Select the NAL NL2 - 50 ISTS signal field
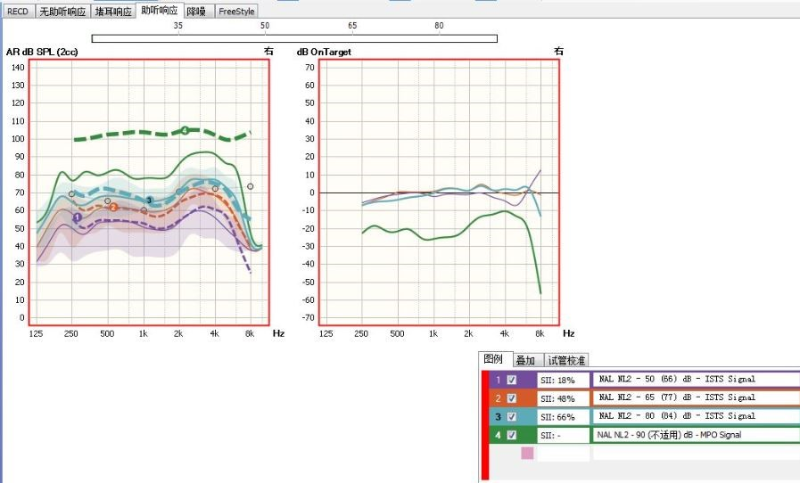The image size is (800, 483). coord(695,380)
